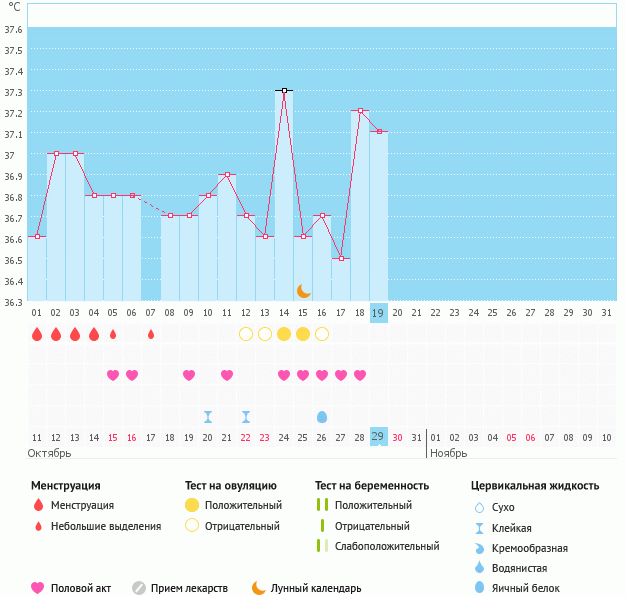Click the egg white fluid drop on day 16
Viewport: 626px width, 595px height.
click(322, 416)
